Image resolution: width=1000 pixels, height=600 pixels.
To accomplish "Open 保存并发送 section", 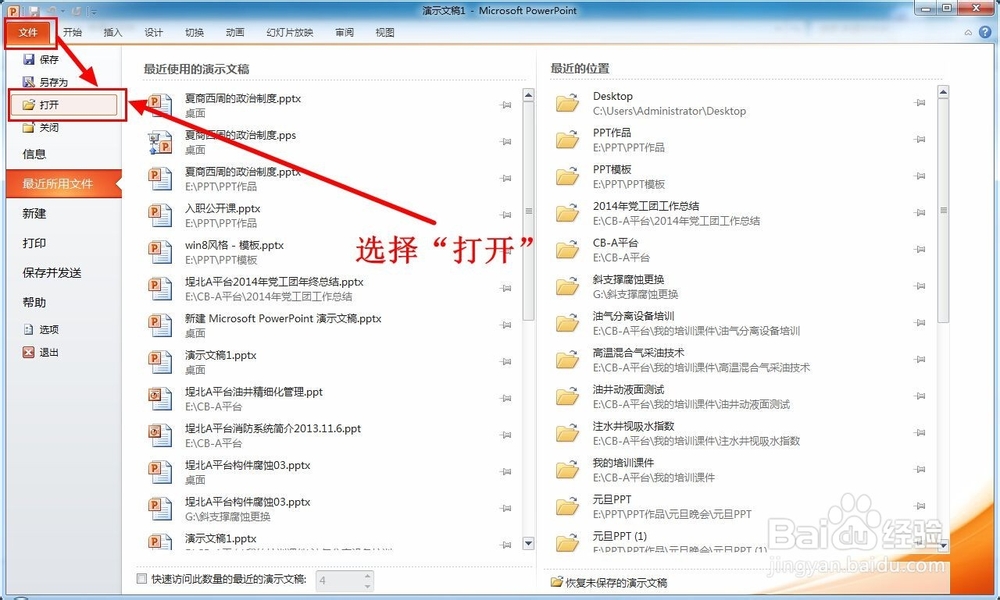I will coord(52,273).
